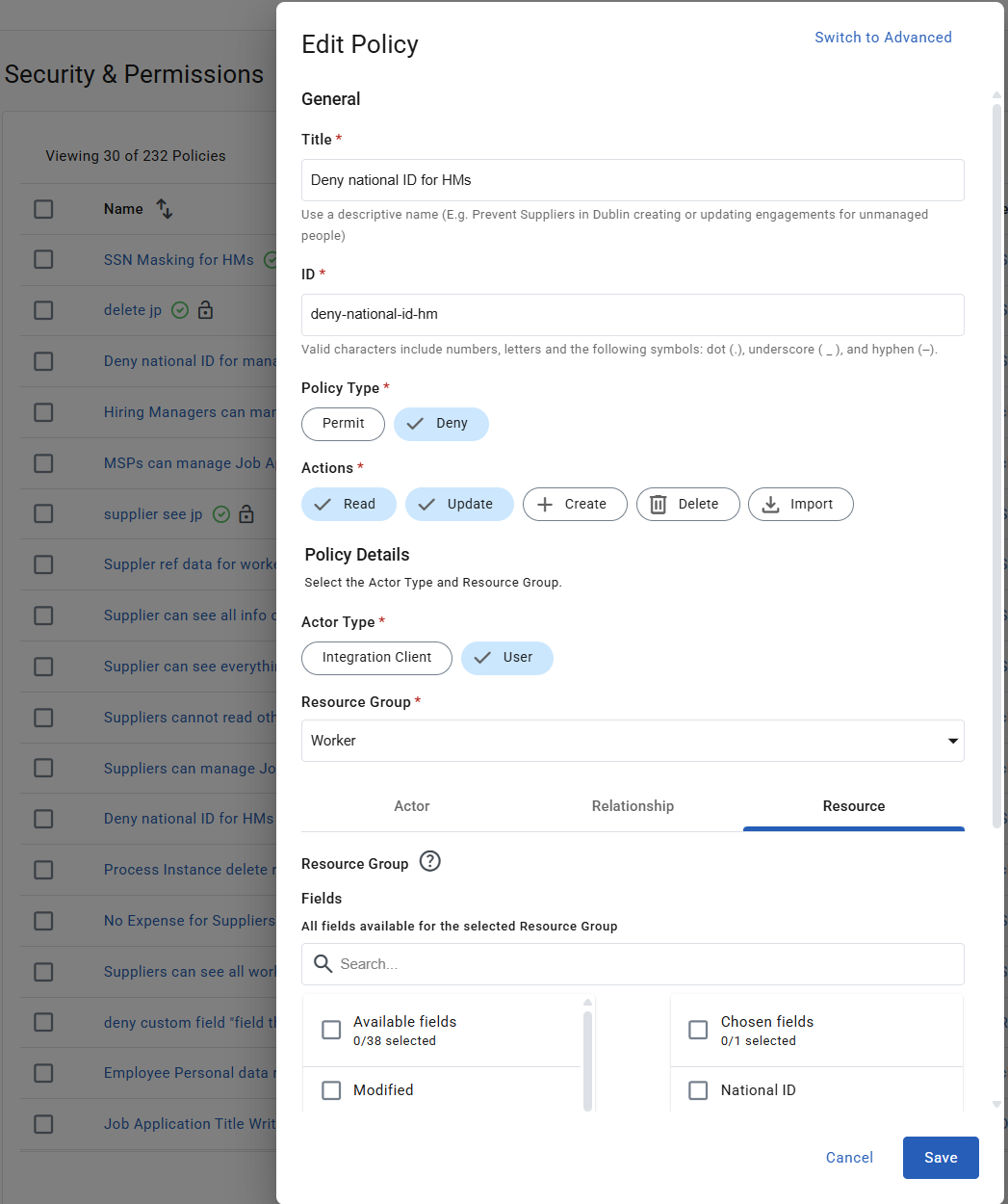Image resolution: width=1008 pixels, height=1204 pixels.
Task: Enable the Delete action chip
Action: pos(688,505)
